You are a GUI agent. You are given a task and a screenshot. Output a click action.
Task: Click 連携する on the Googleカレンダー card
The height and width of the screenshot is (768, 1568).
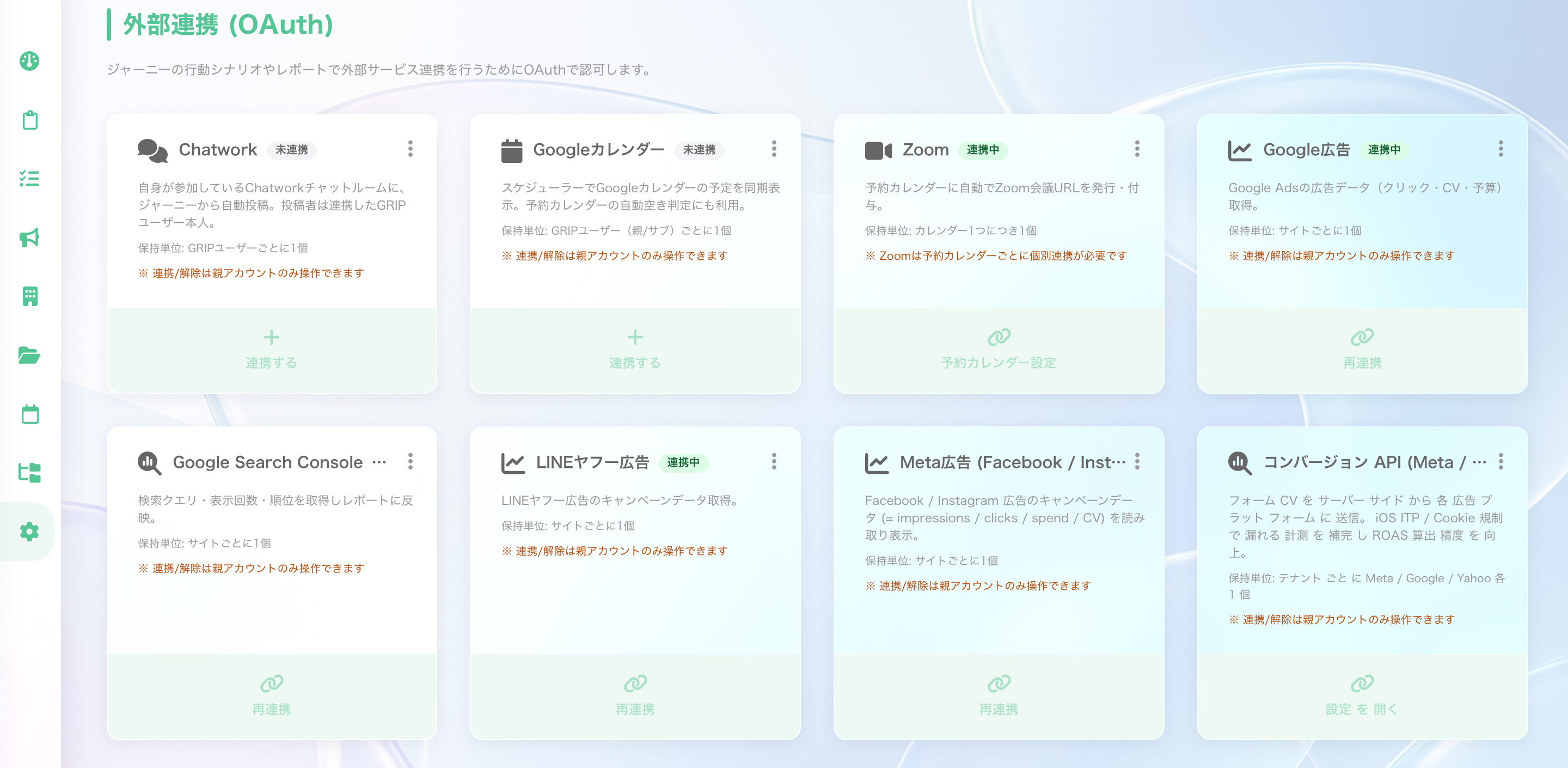635,350
